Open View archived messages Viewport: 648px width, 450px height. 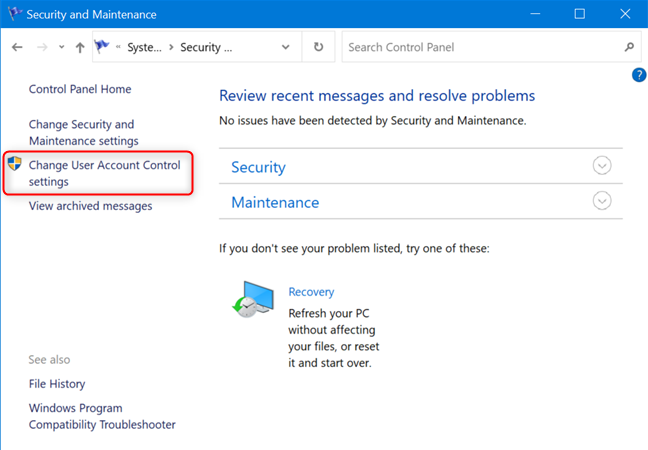point(91,206)
